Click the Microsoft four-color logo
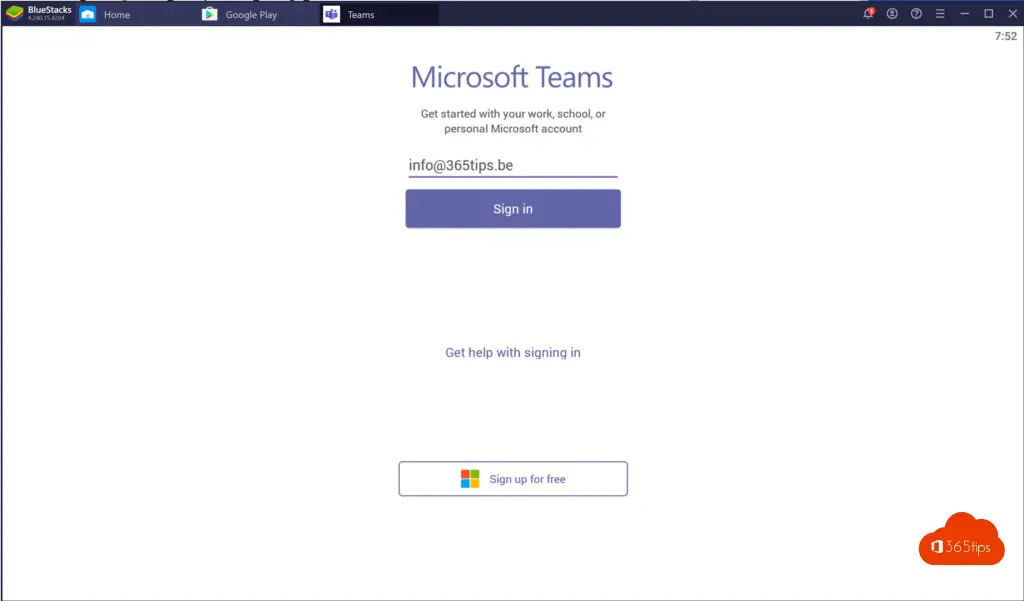Image resolution: width=1024 pixels, height=601 pixels. pyautogui.click(x=470, y=479)
